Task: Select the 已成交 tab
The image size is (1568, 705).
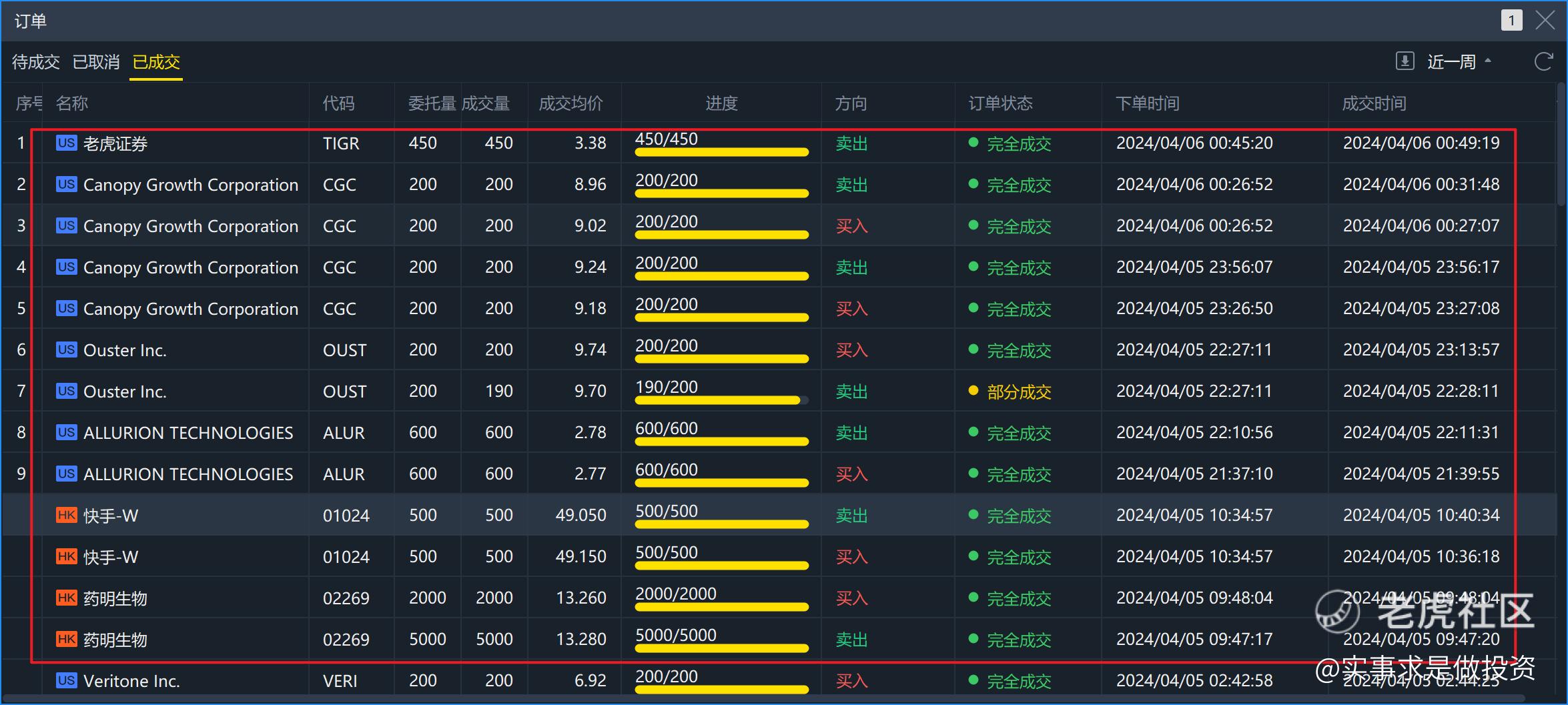Action: pyautogui.click(x=156, y=62)
